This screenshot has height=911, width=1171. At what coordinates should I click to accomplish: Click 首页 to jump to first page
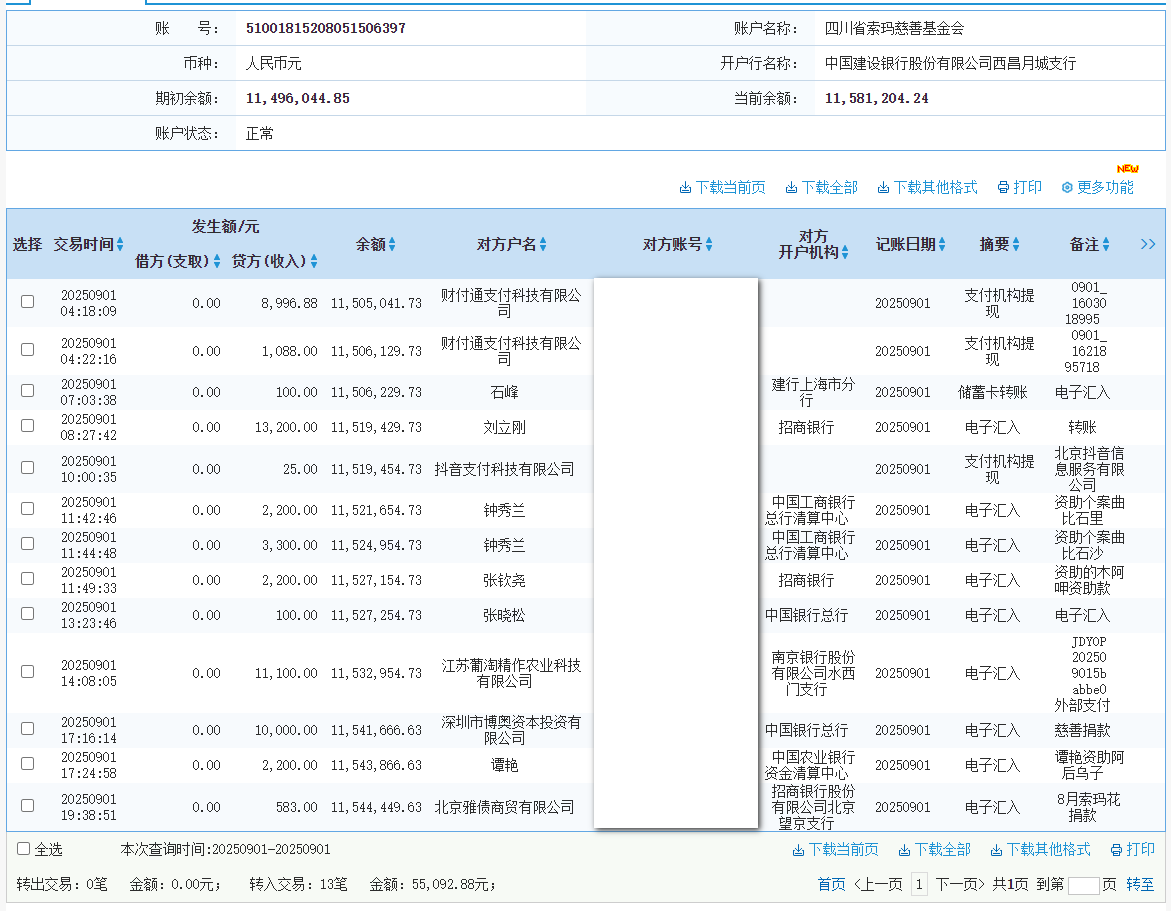point(833,884)
